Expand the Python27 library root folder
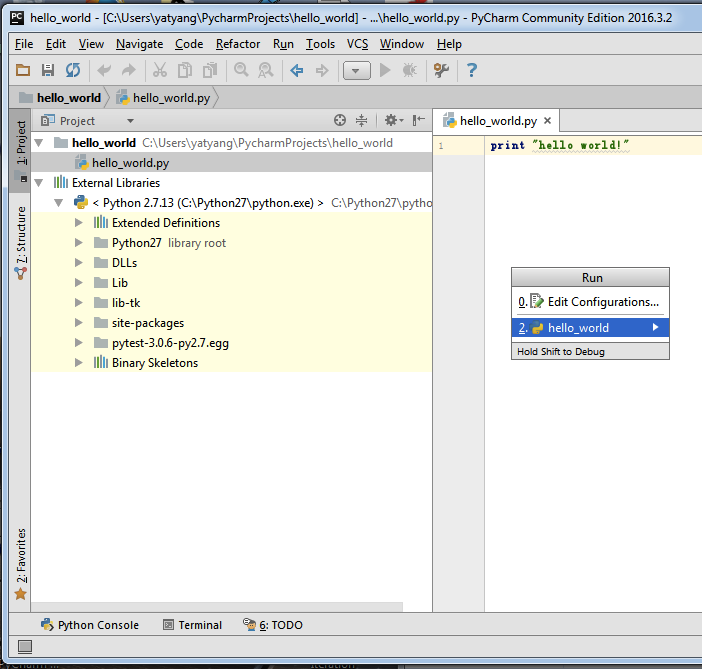The width and height of the screenshot is (702, 669). 78,243
